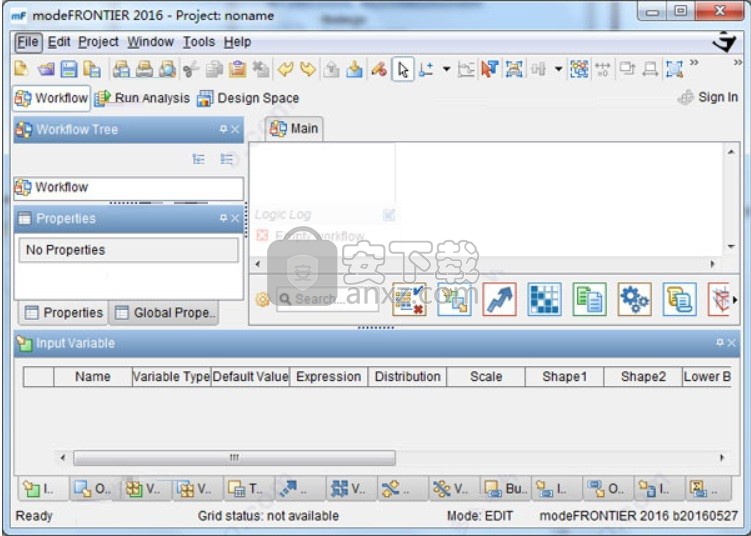This screenshot has width=751, height=536.
Task: Open the Project menu
Action: pyautogui.click(x=99, y=42)
